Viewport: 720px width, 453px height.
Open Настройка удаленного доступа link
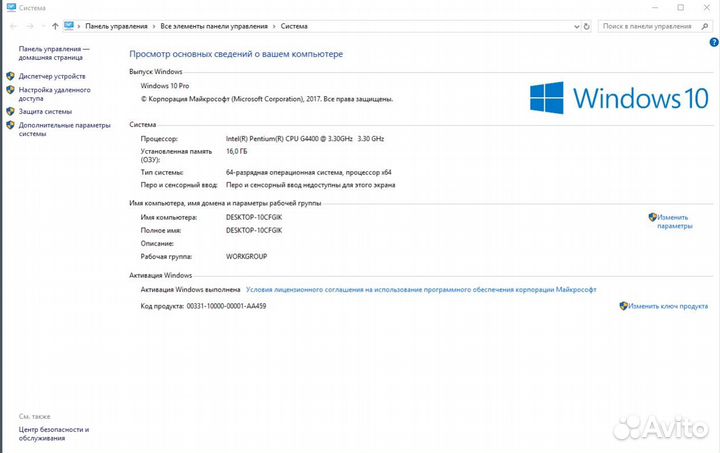tap(54, 94)
